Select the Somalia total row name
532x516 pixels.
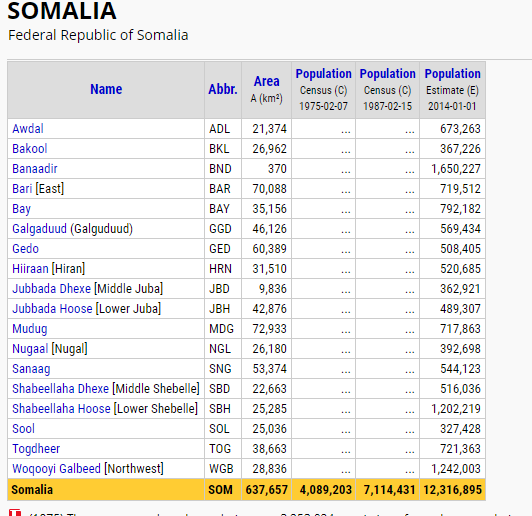pyautogui.click(x=32, y=490)
